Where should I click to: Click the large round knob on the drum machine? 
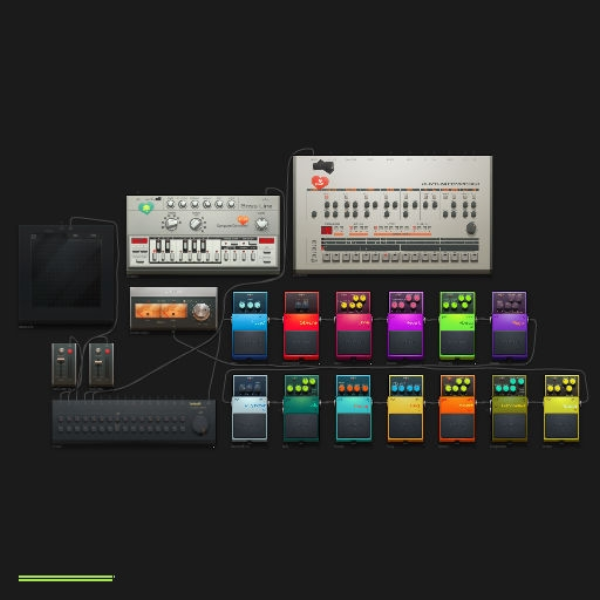tap(471, 228)
